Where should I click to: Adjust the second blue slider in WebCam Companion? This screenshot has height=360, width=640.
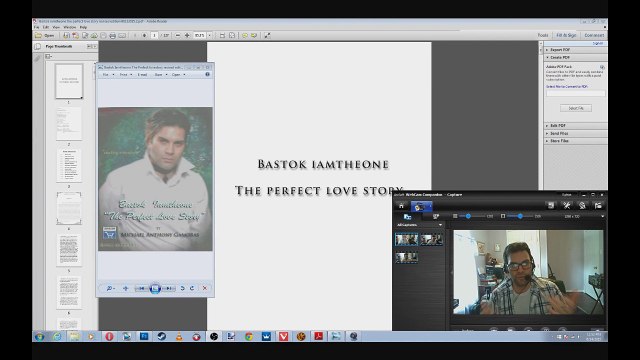click(520, 216)
